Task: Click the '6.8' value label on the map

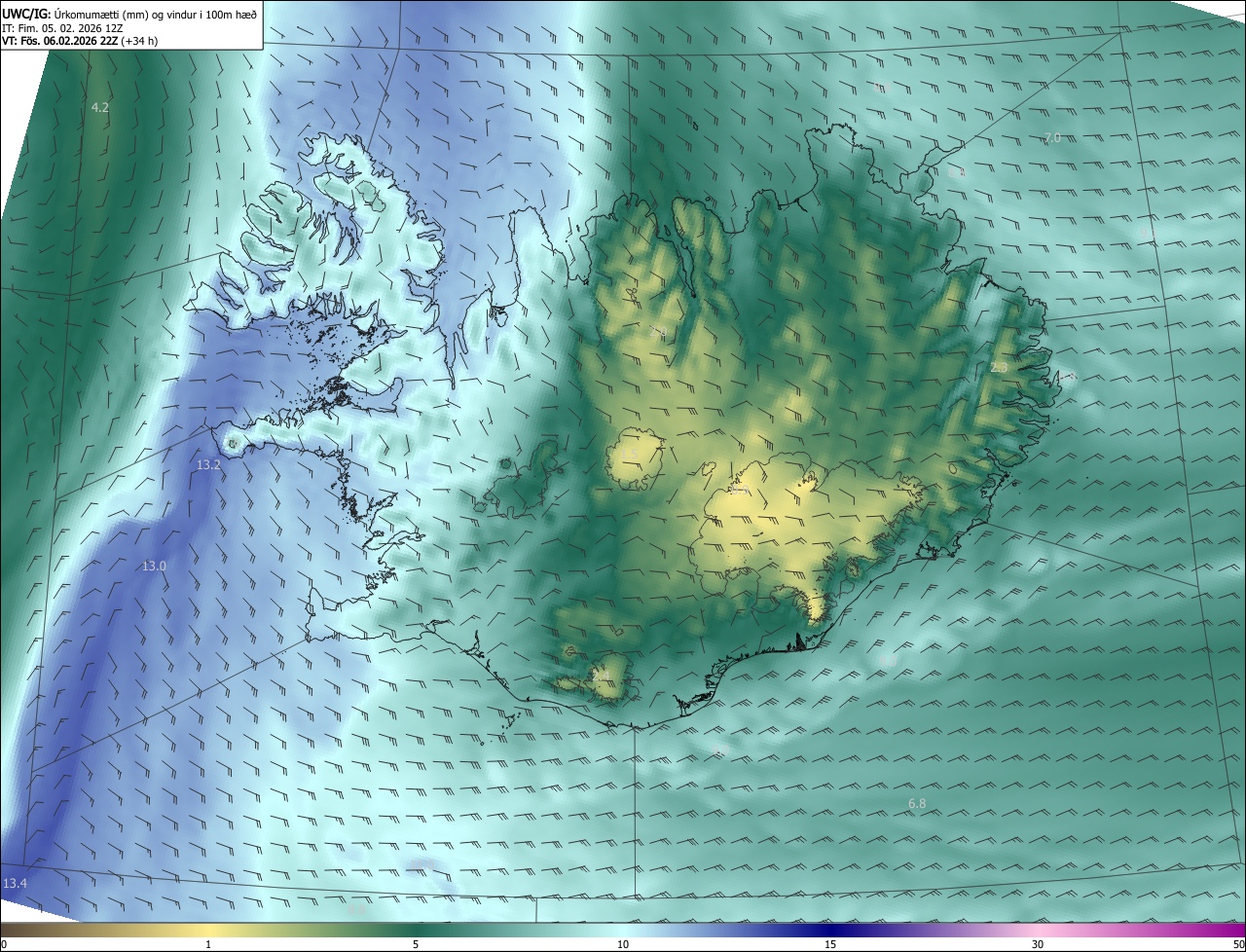Action: point(917,803)
